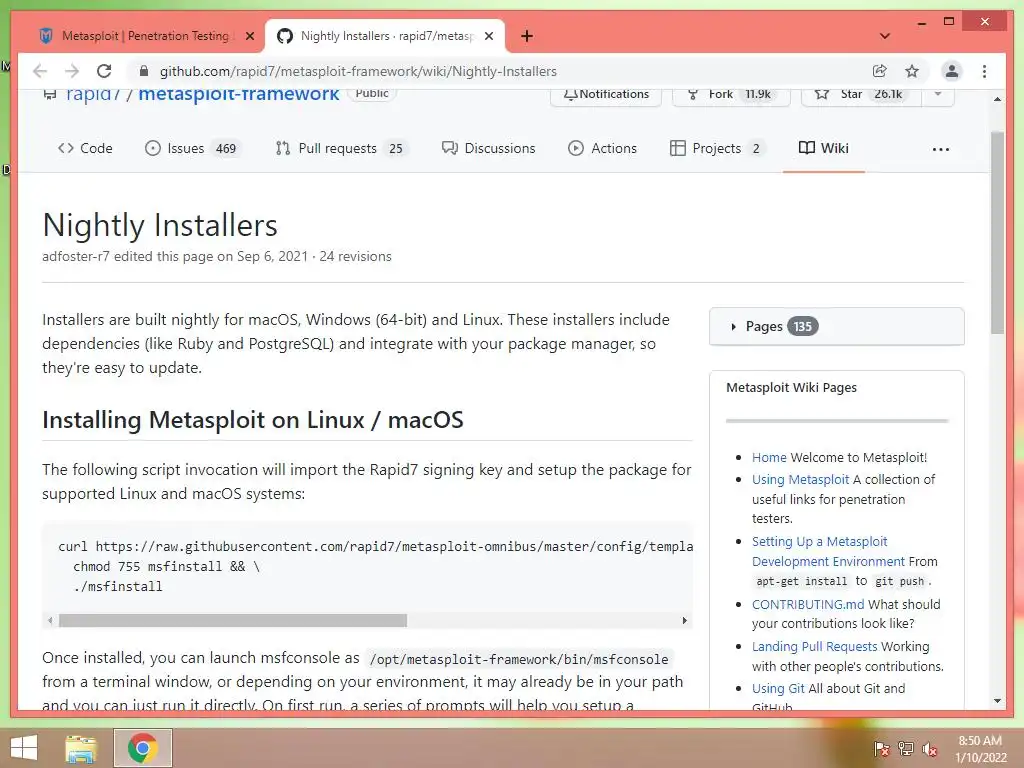This screenshot has width=1024, height=768.
Task: Click the 'chmod 755 msfinstall' code line
Action: (167, 566)
